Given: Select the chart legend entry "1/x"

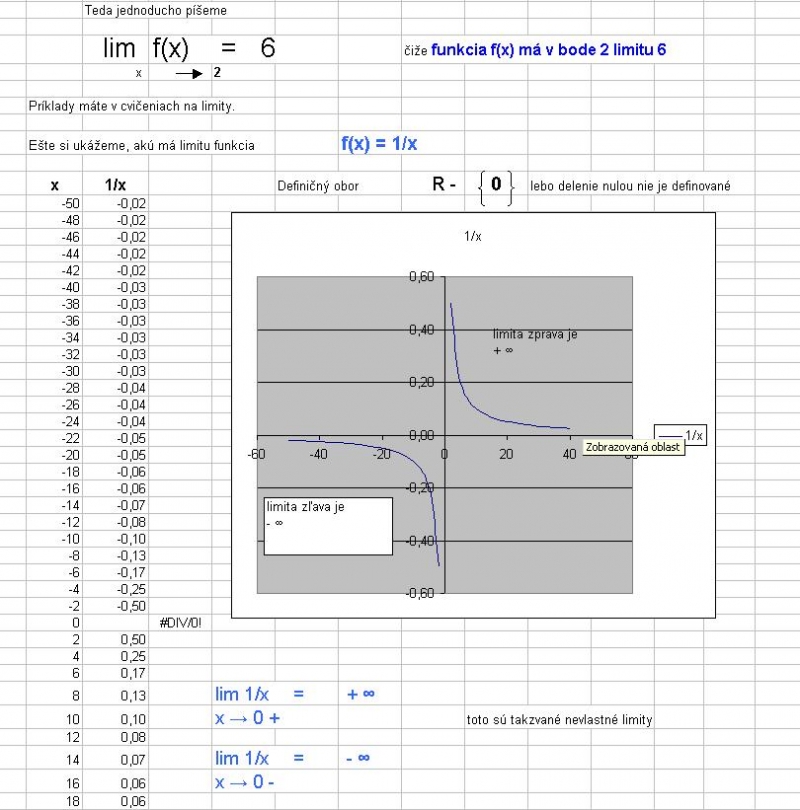Looking at the screenshot, I should point(680,435).
